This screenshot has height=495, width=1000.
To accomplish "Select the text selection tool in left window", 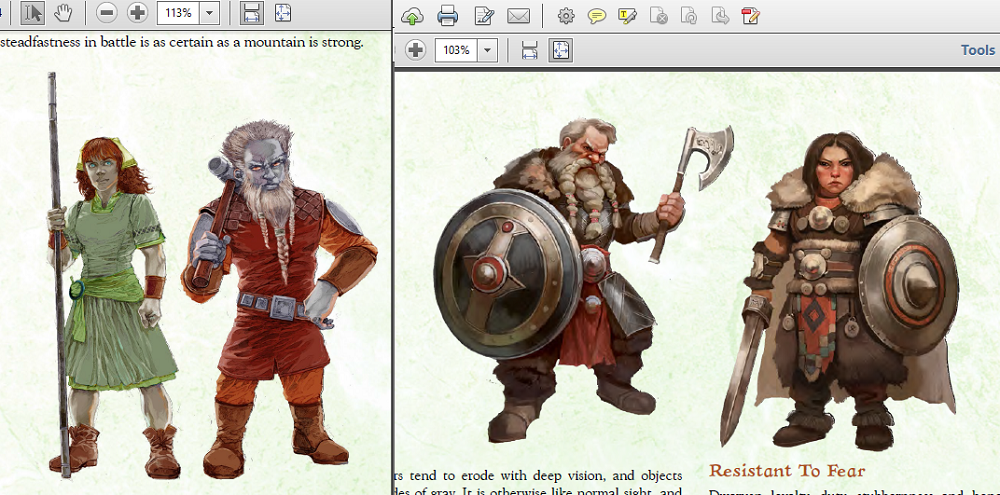I will coord(33,13).
